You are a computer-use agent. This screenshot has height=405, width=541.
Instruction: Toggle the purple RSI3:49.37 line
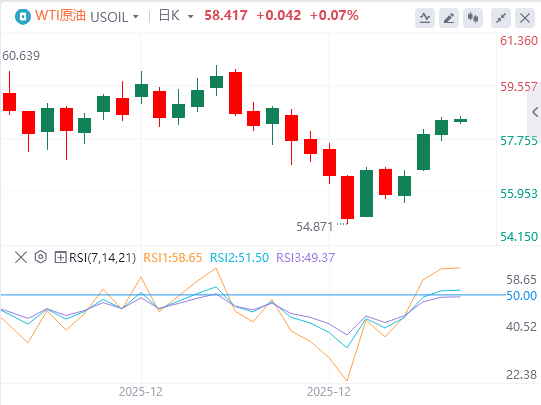tap(305, 257)
